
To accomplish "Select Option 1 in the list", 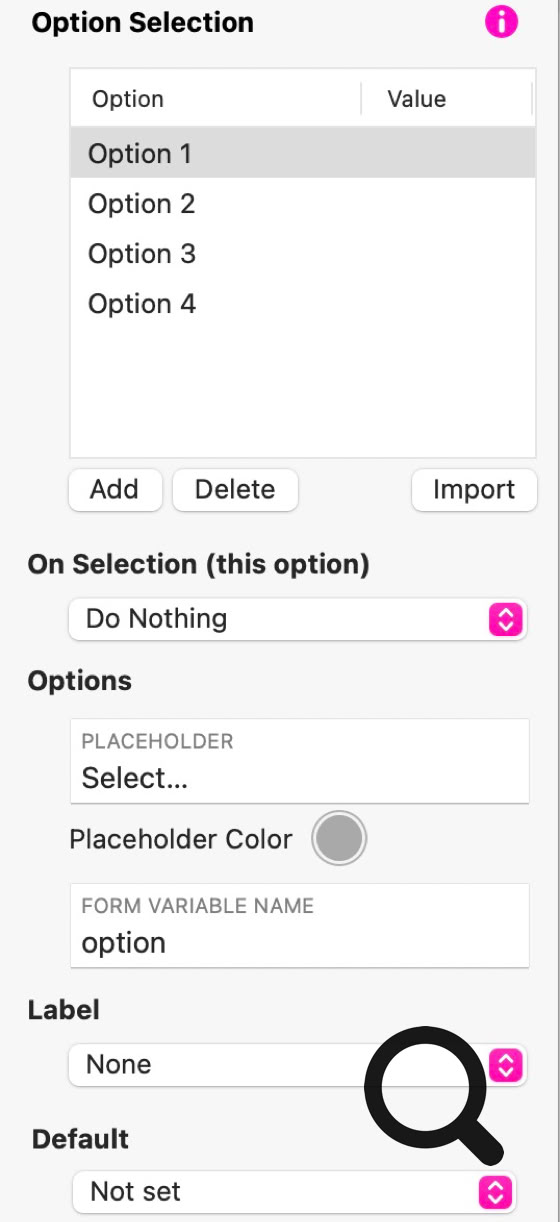I will pyautogui.click(x=303, y=154).
